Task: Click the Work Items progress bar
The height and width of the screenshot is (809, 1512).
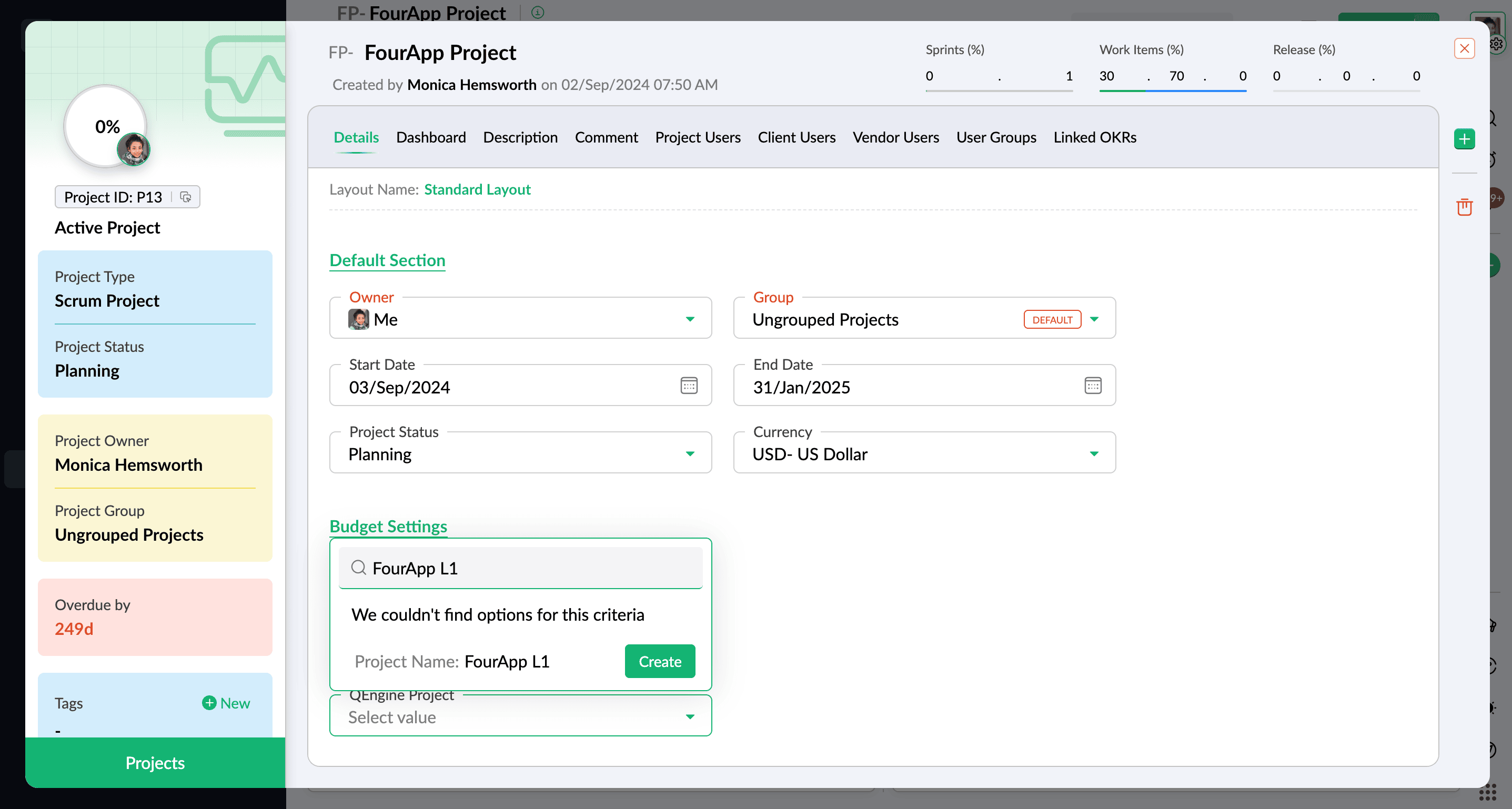Action: [x=1172, y=90]
